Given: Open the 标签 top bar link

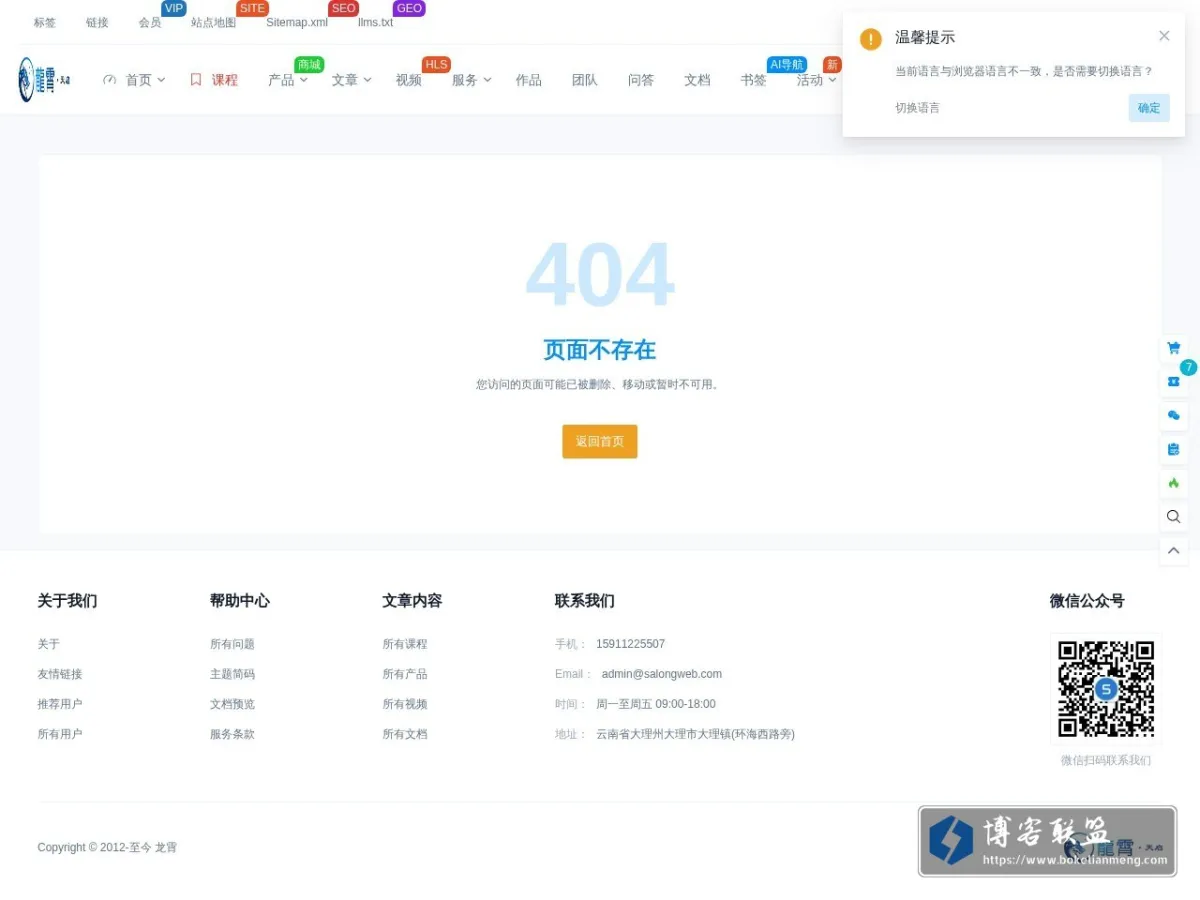Looking at the screenshot, I should (45, 22).
